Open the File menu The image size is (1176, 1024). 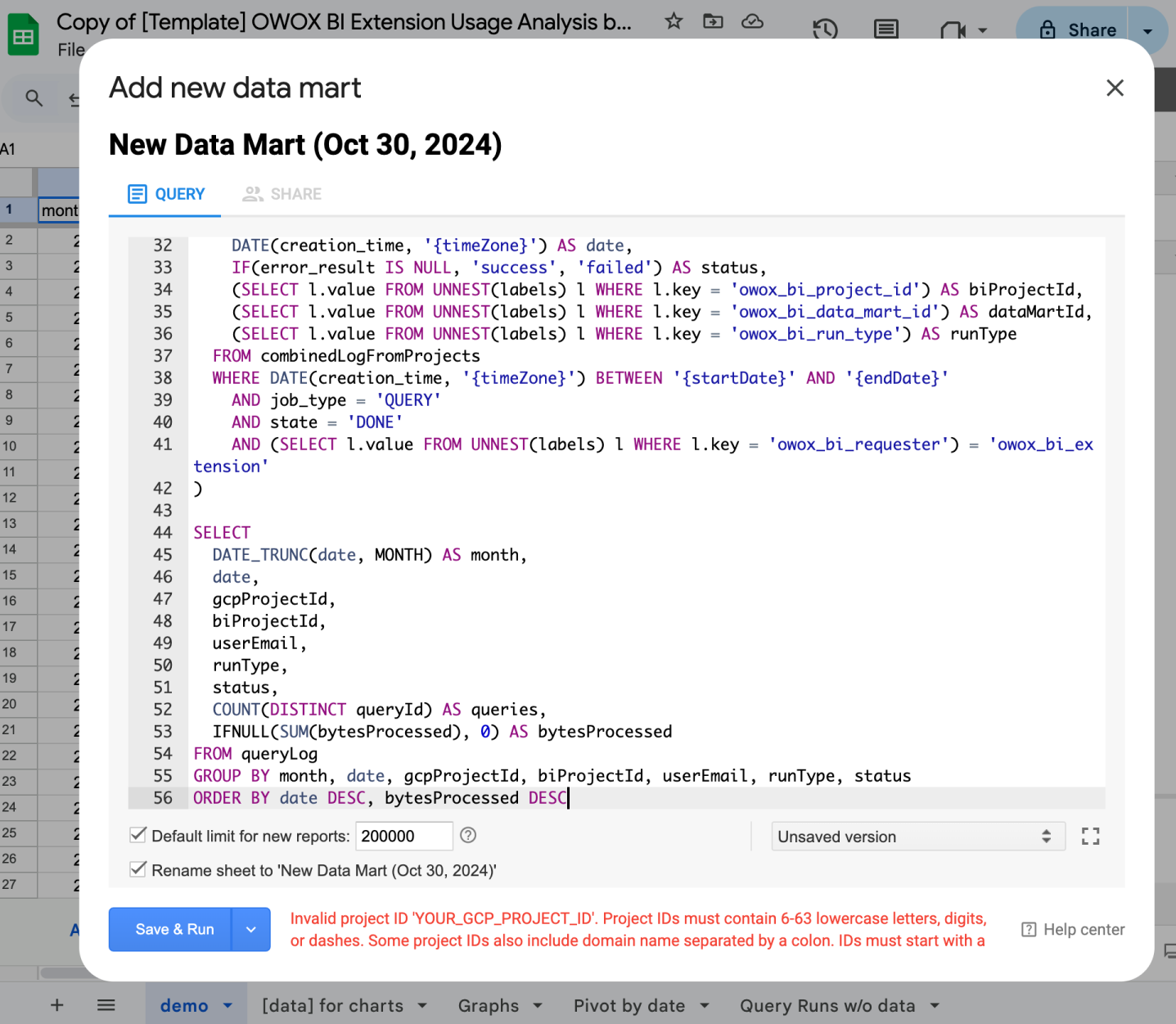[70, 50]
